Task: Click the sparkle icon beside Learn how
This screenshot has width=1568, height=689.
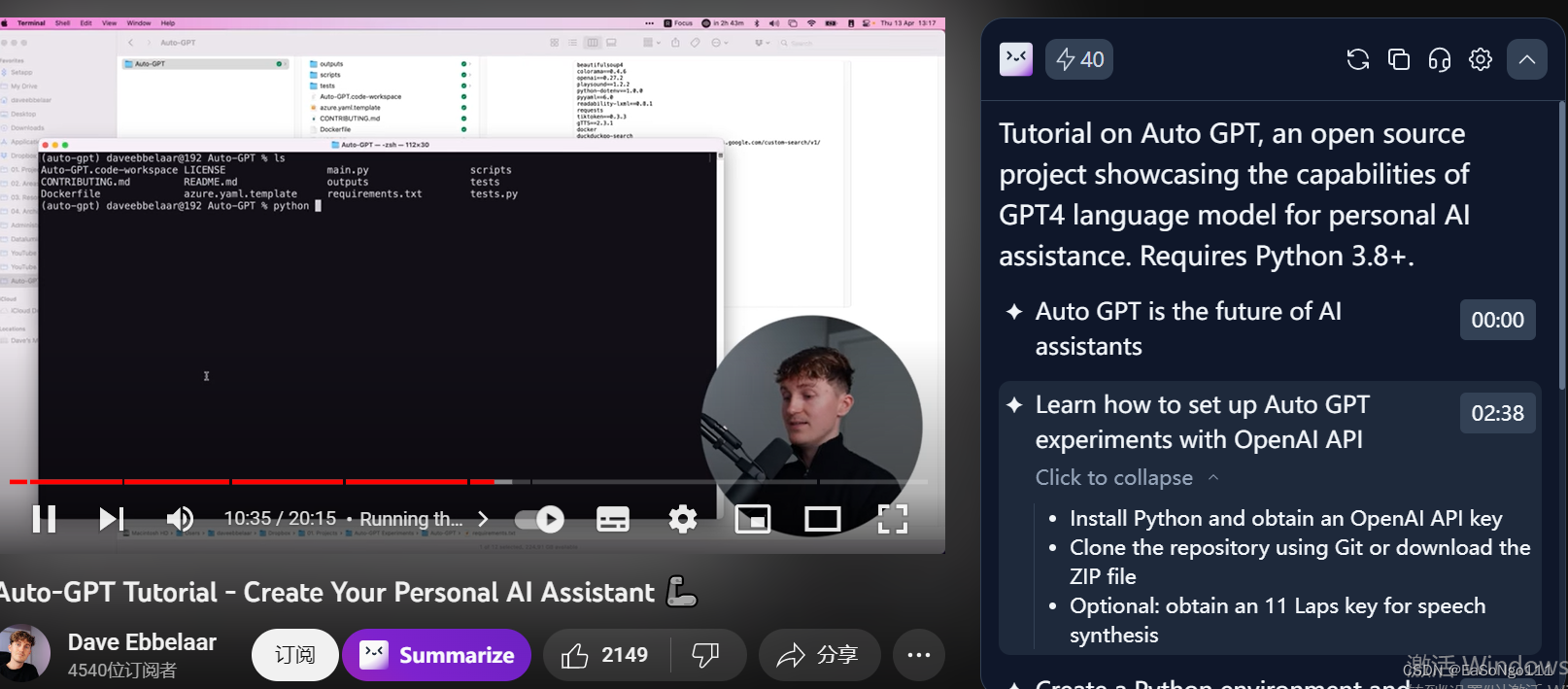Action: point(1014,404)
